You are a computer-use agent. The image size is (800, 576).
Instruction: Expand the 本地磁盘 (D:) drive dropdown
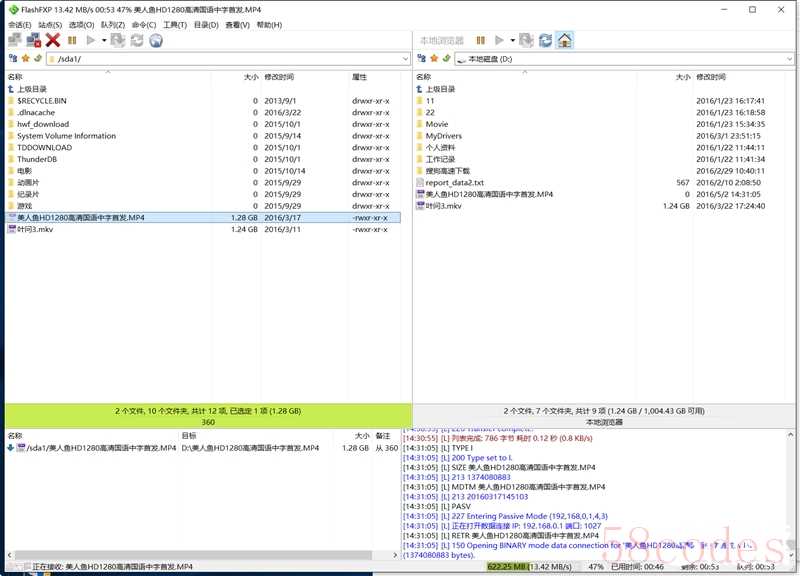point(790,59)
